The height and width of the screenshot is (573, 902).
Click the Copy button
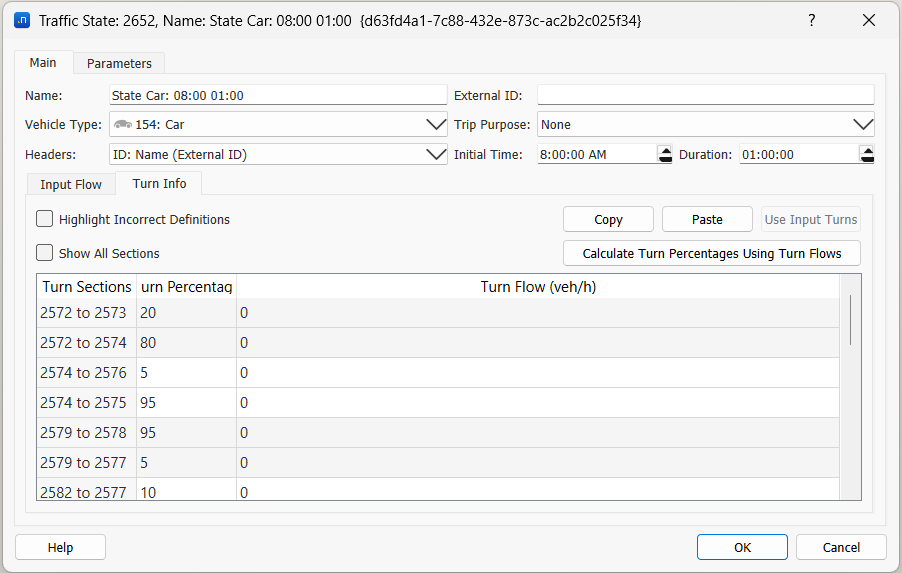coord(608,220)
